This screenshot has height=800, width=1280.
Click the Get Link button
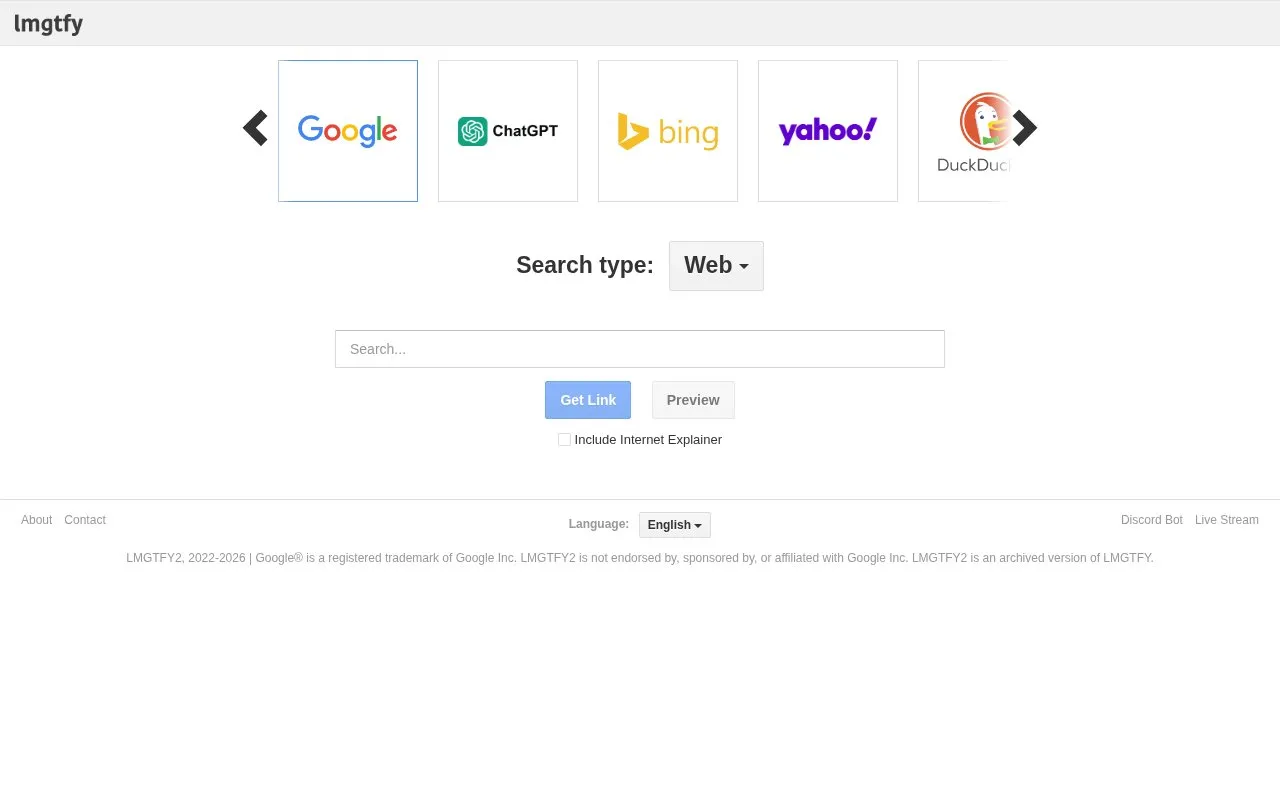click(588, 400)
